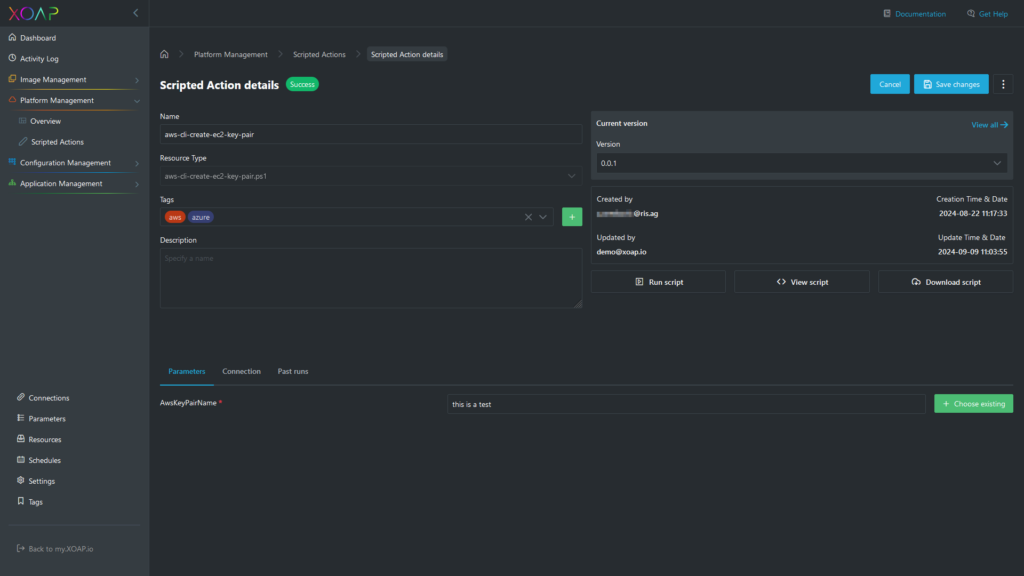Click the Activity Log clock icon
The height and width of the screenshot is (576, 1024).
pos(12,58)
